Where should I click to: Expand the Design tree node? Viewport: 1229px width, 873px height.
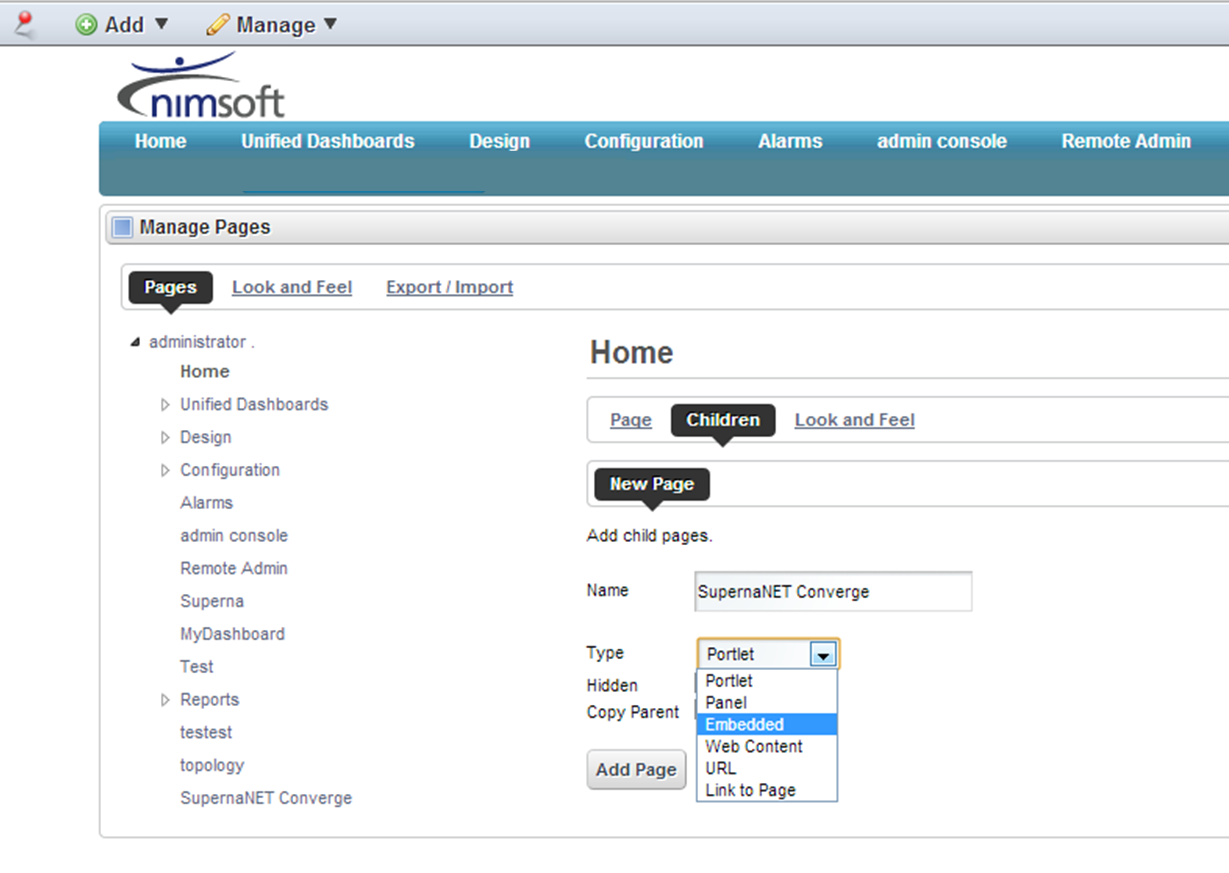(x=166, y=438)
